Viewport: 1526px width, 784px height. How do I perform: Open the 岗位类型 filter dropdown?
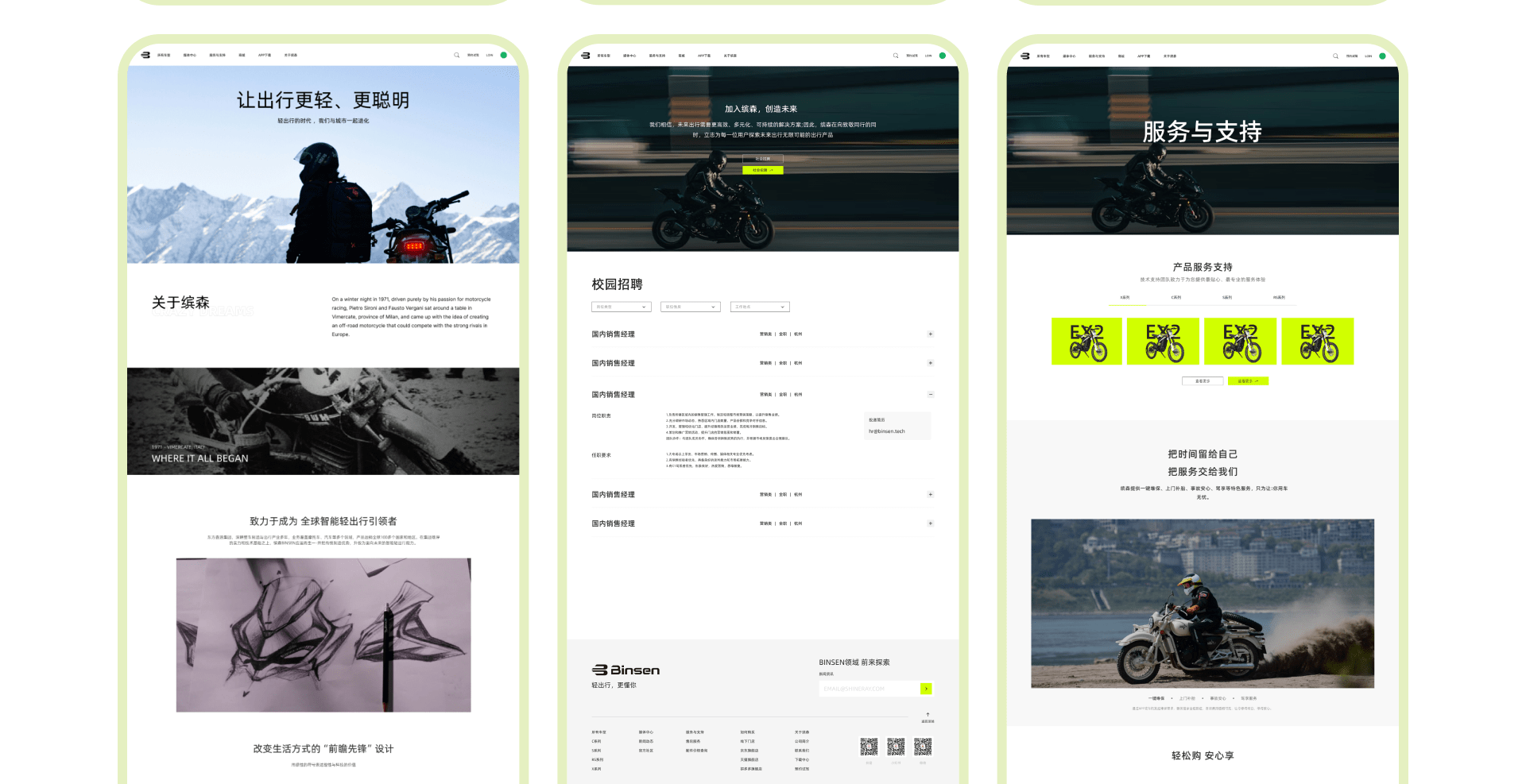click(x=622, y=307)
